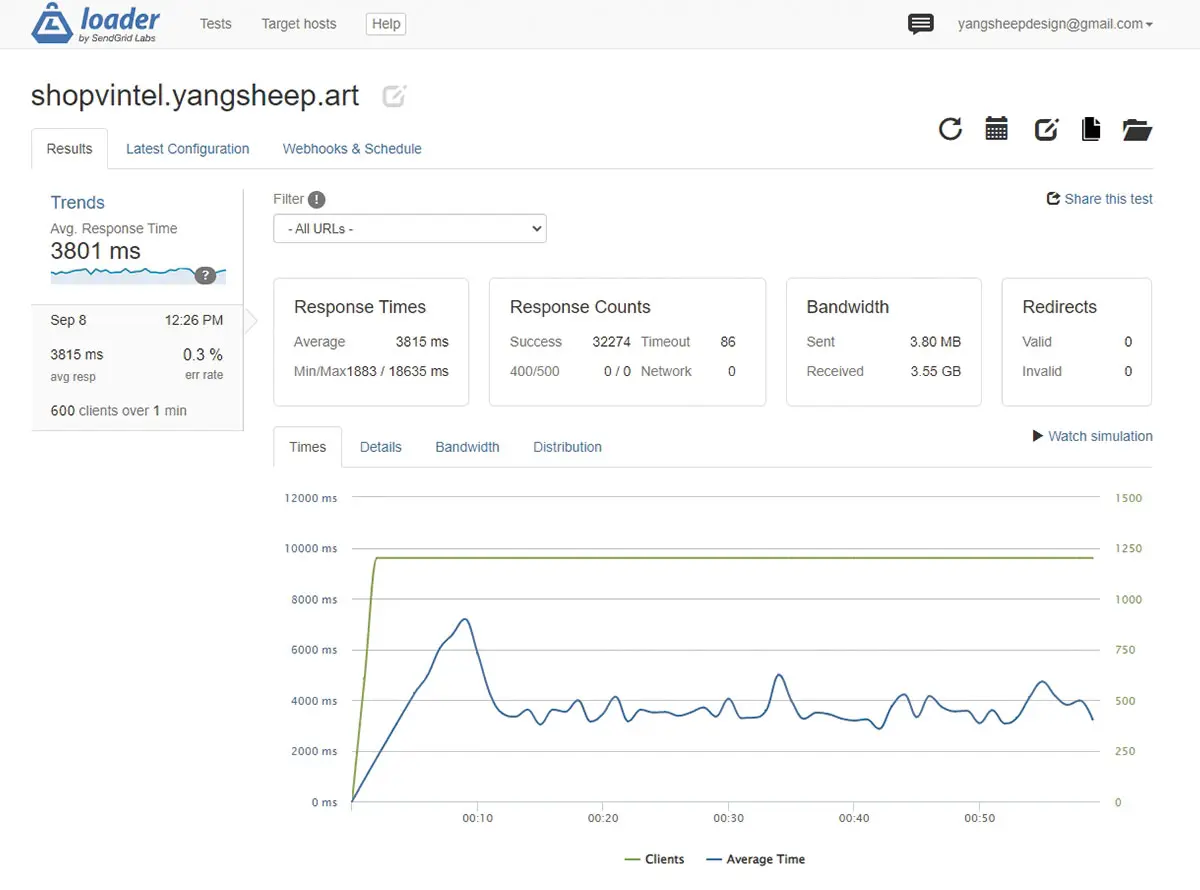This screenshot has height=890, width=1200.
Task: Click the 1250 clients axis label
Action: 1128,549
